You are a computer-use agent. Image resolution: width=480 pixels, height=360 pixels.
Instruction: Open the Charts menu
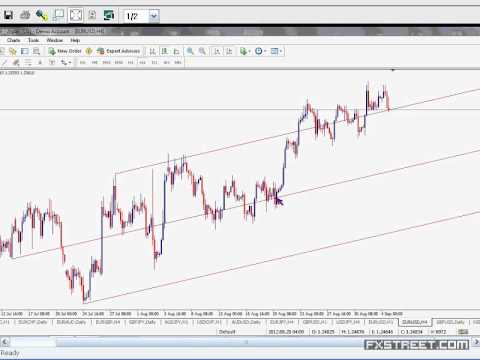[14, 40]
